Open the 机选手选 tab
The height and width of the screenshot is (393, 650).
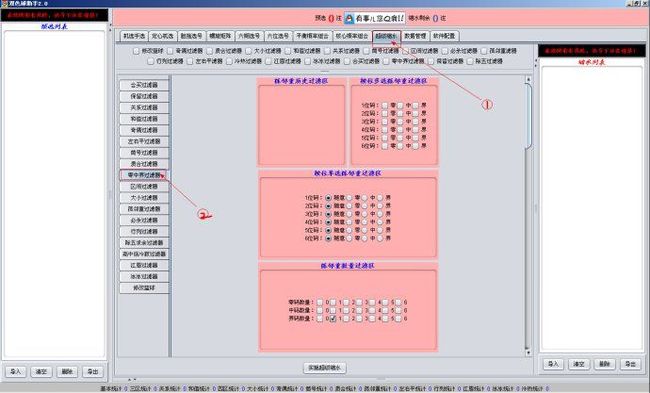coord(134,36)
